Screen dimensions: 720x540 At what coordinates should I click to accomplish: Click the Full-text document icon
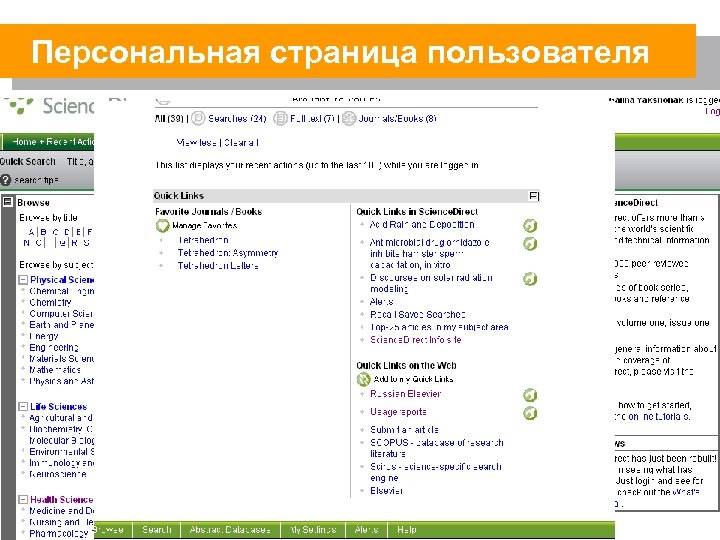click(x=280, y=118)
